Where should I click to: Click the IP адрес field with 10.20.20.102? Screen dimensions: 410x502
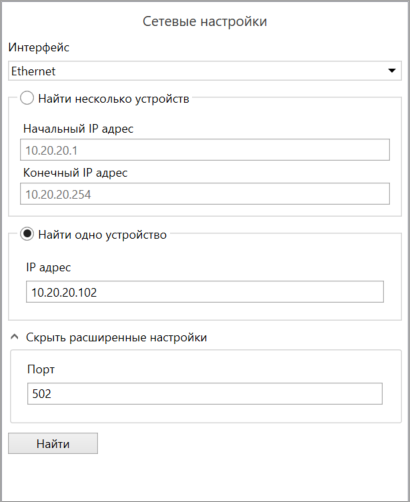click(x=205, y=292)
